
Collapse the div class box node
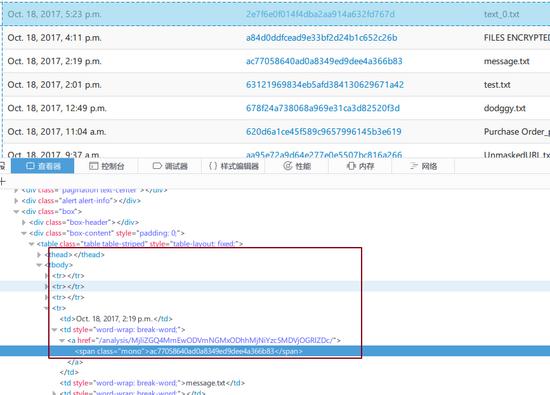tap(16, 212)
